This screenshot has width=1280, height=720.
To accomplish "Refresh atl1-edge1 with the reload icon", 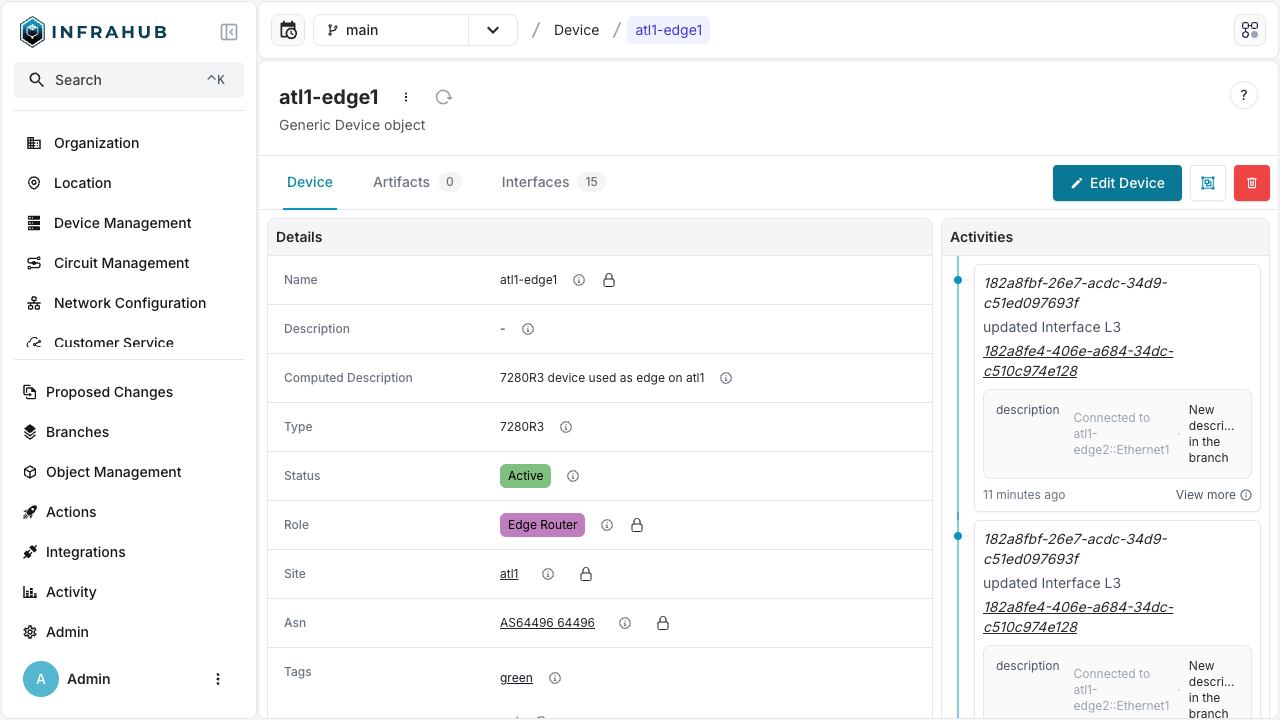I will (443, 97).
